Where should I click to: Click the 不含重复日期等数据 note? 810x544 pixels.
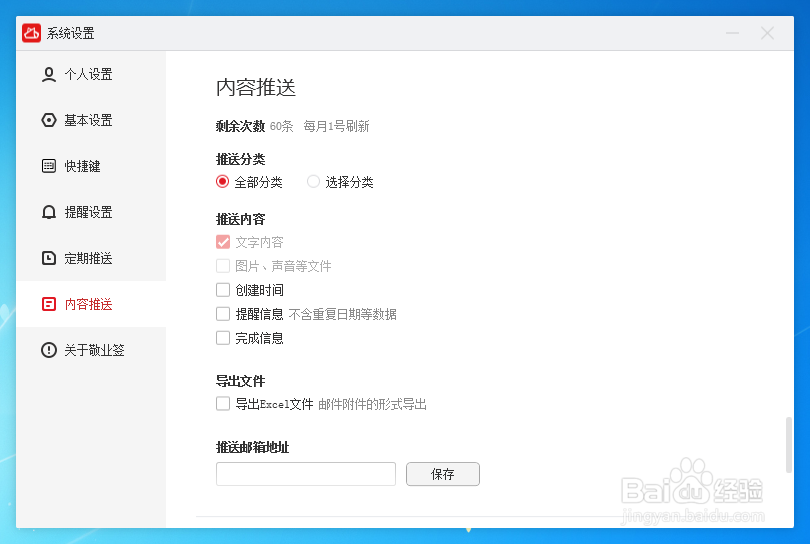click(x=342, y=315)
